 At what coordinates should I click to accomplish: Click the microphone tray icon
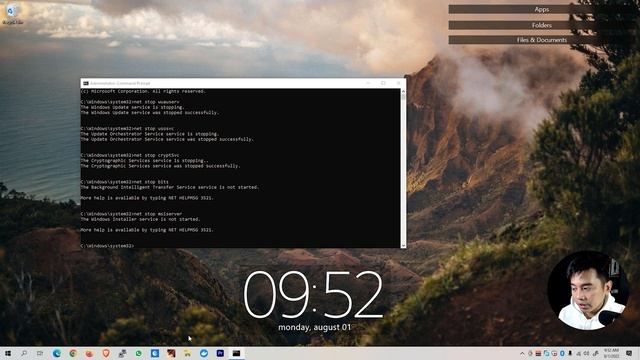coord(570,353)
